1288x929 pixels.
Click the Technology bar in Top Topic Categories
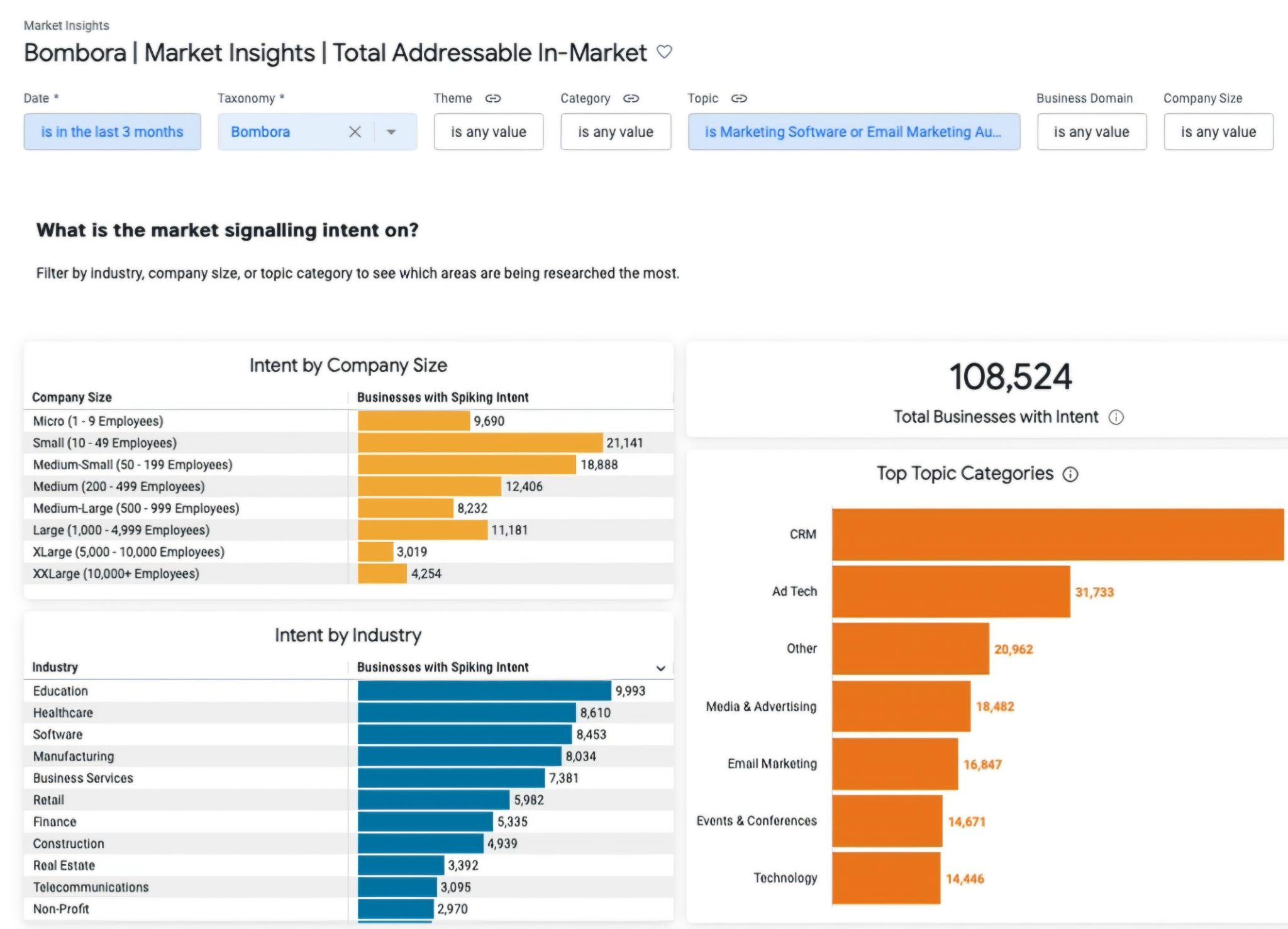click(x=886, y=879)
